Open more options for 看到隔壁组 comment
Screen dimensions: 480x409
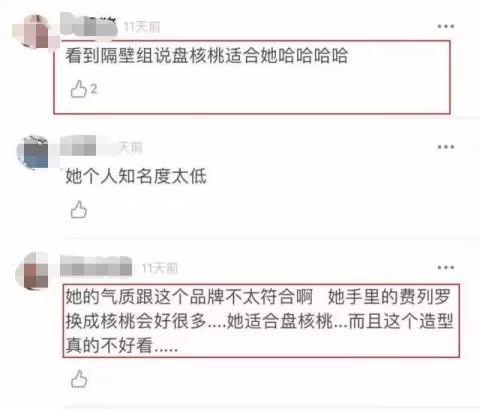tap(446, 26)
